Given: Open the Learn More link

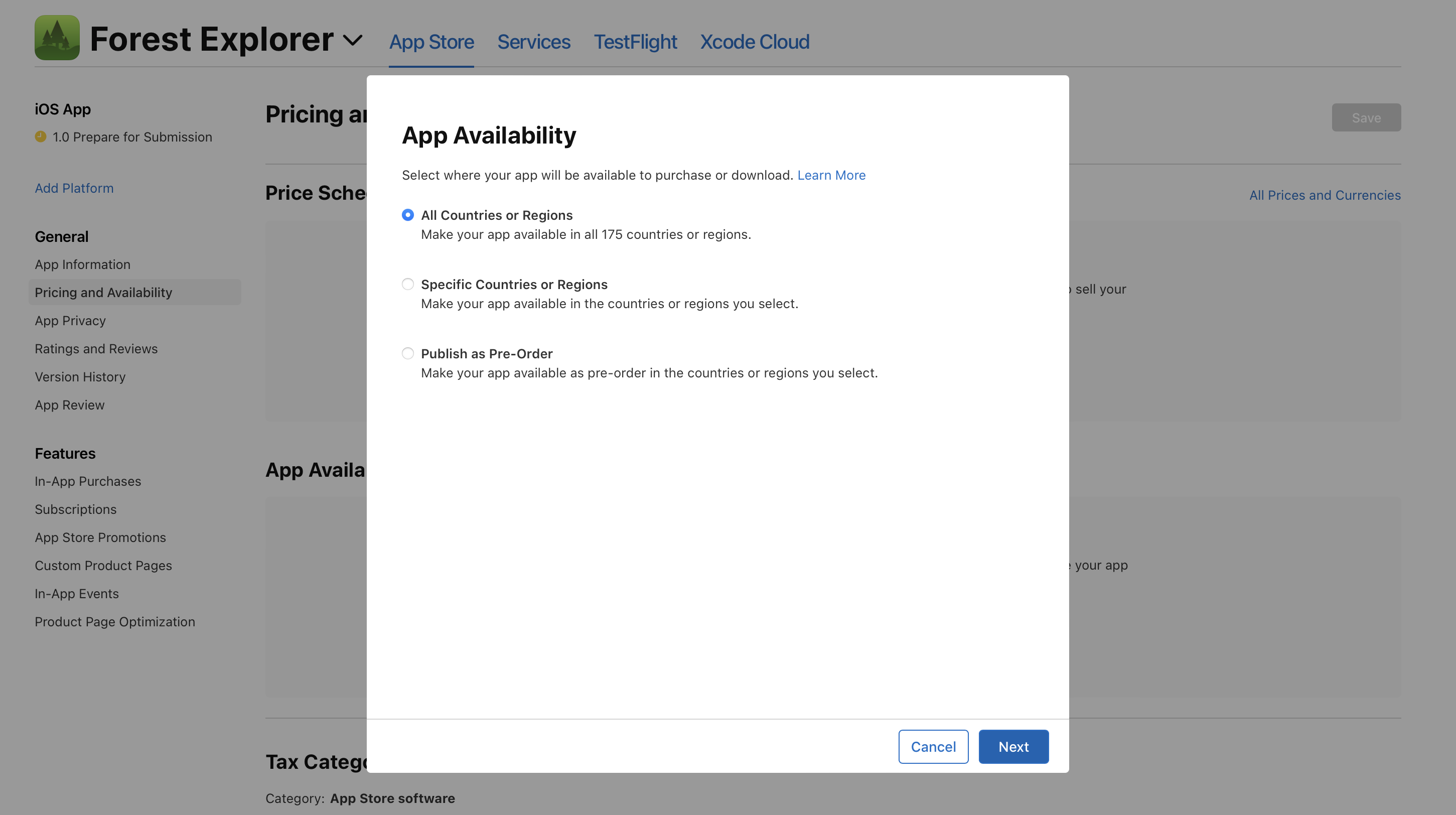Looking at the screenshot, I should tap(831, 175).
